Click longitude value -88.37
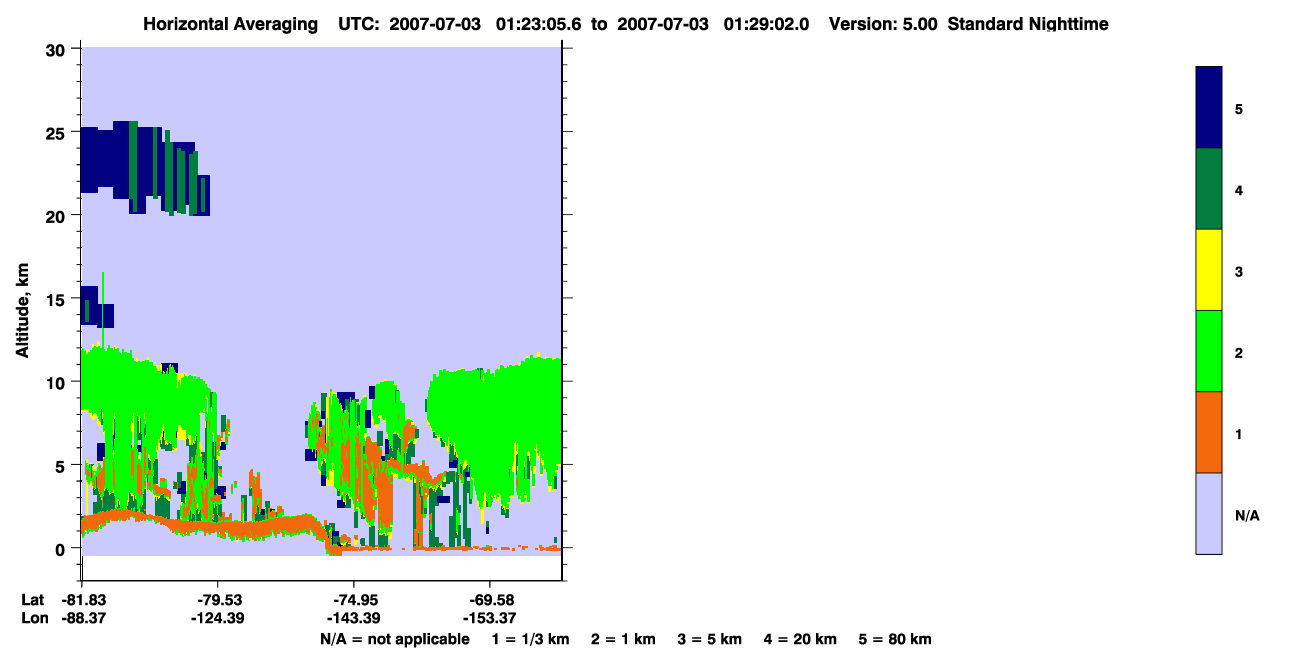This screenshot has width=1300, height=667. pyautogui.click(x=82, y=618)
